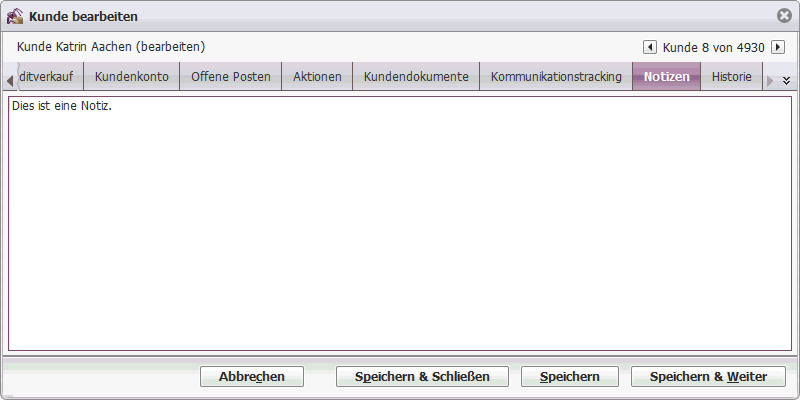The width and height of the screenshot is (800, 400).
Task: Click the left tab-scroll arrow
Action: click(x=9, y=81)
